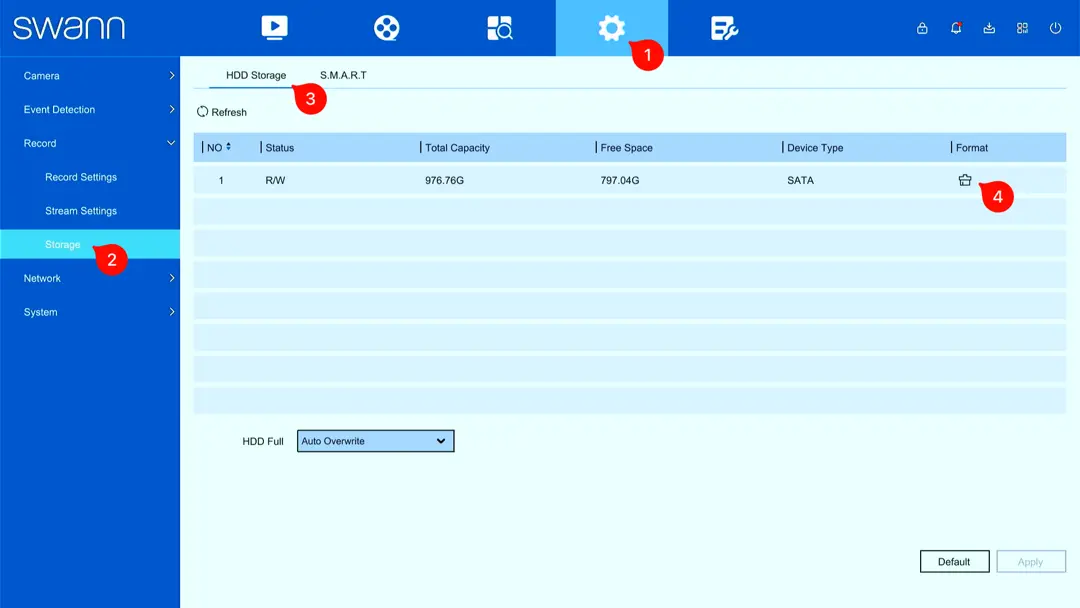Open the HDD Full Auto Overwrite dropdown
The height and width of the screenshot is (608, 1080).
375,441
